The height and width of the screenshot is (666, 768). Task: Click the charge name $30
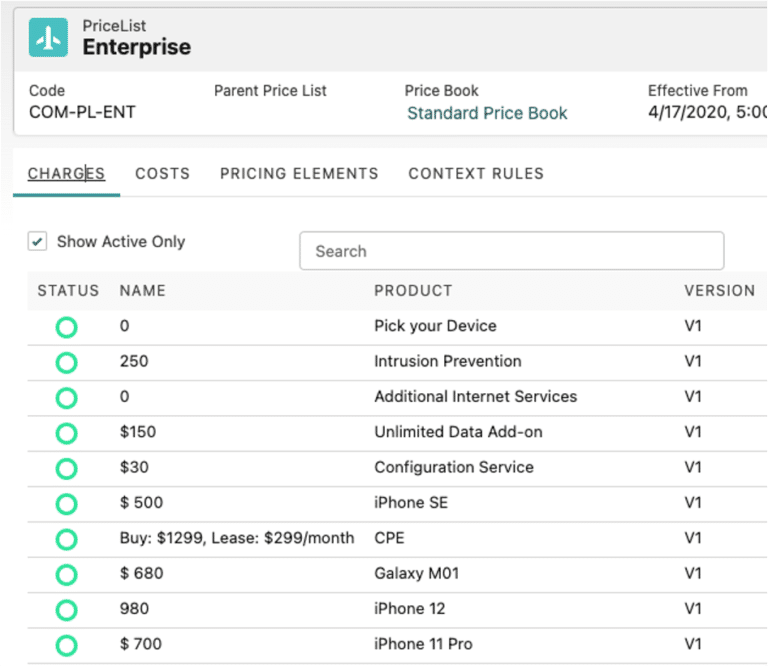coord(134,467)
